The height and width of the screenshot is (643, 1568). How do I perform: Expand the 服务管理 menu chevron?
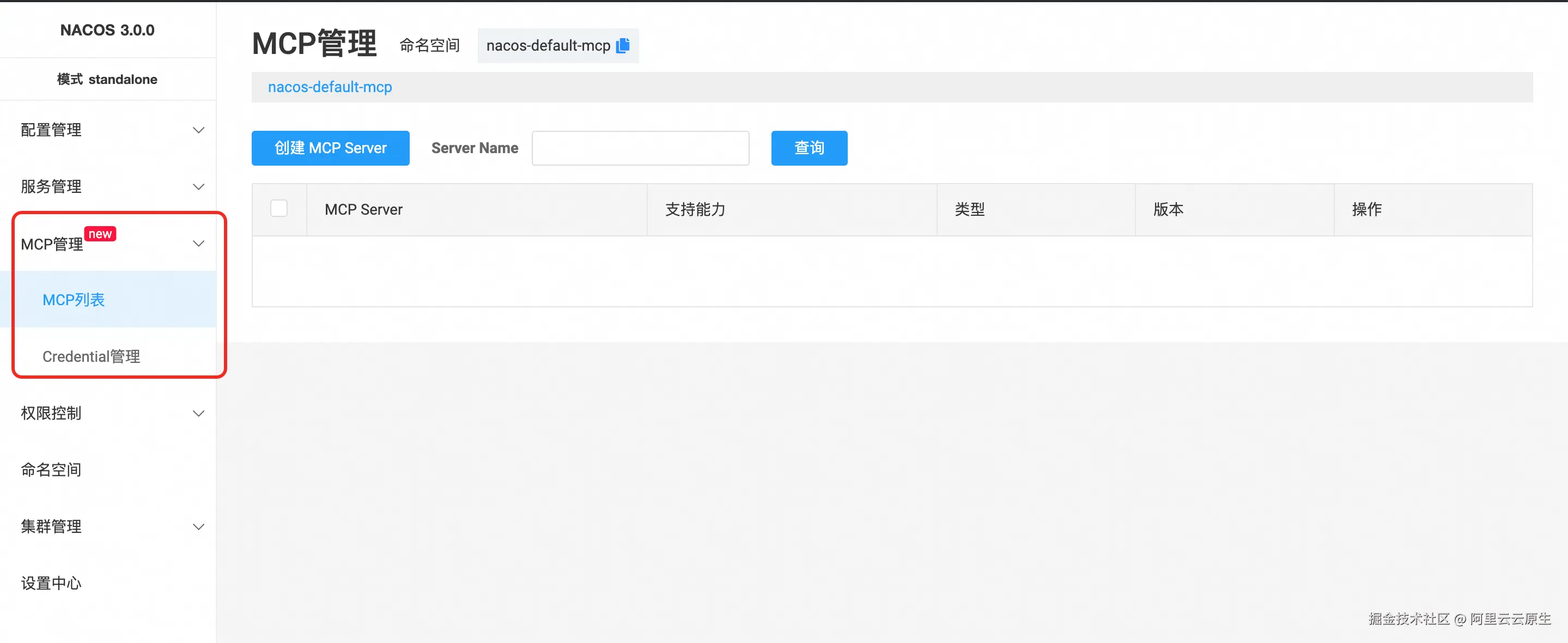pos(198,186)
